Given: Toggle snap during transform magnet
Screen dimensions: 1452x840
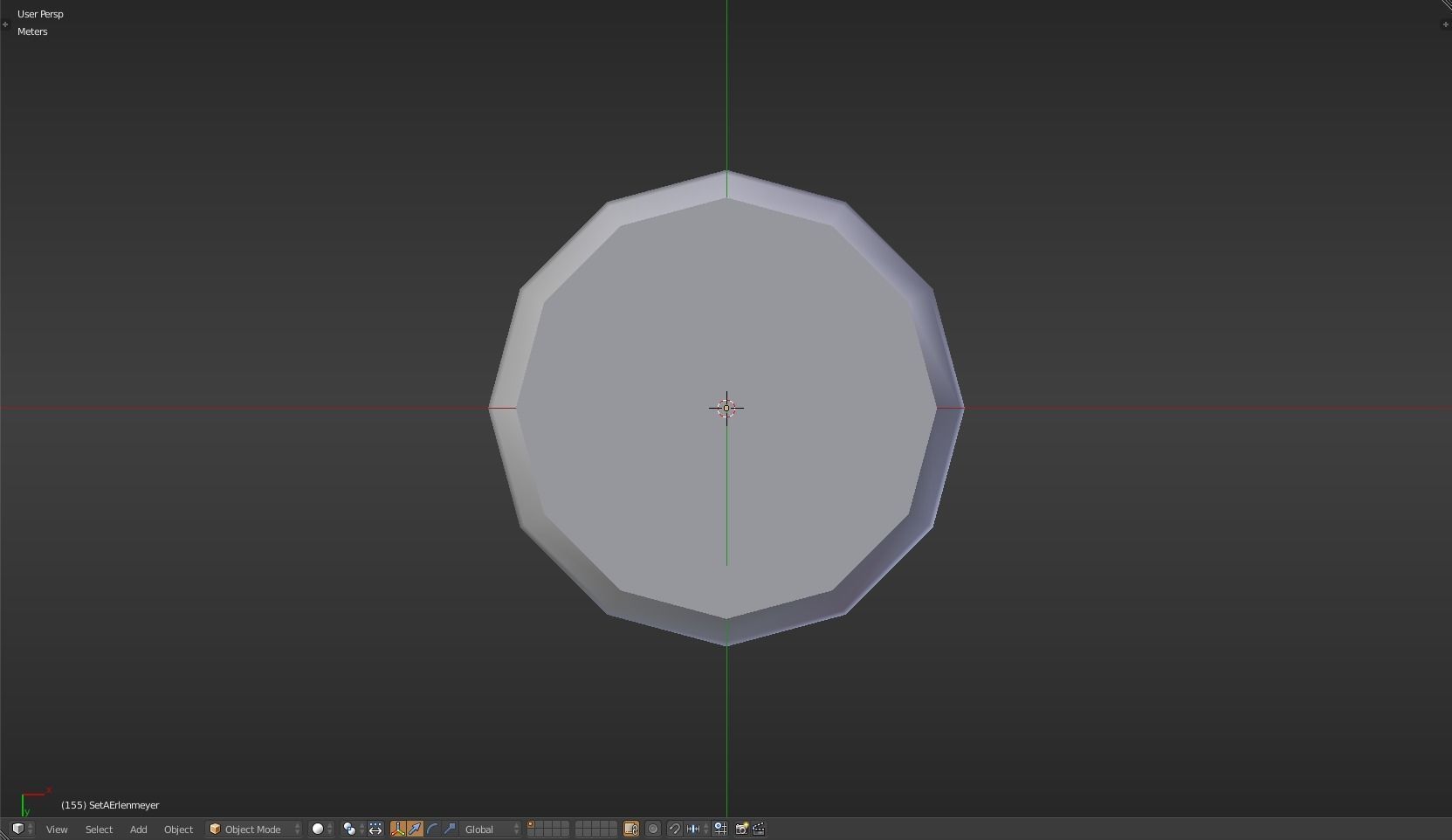Looking at the screenshot, I should [674, 829].
